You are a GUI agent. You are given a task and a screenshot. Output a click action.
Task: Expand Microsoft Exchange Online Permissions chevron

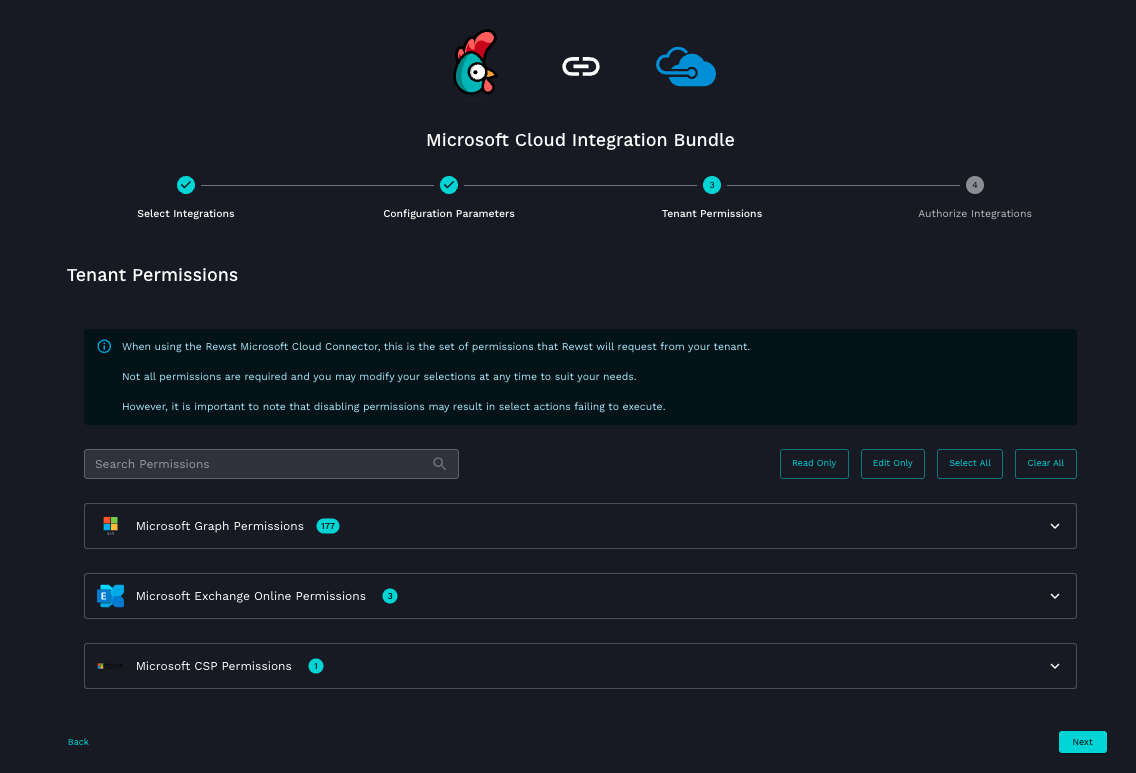pos(1054,596)
